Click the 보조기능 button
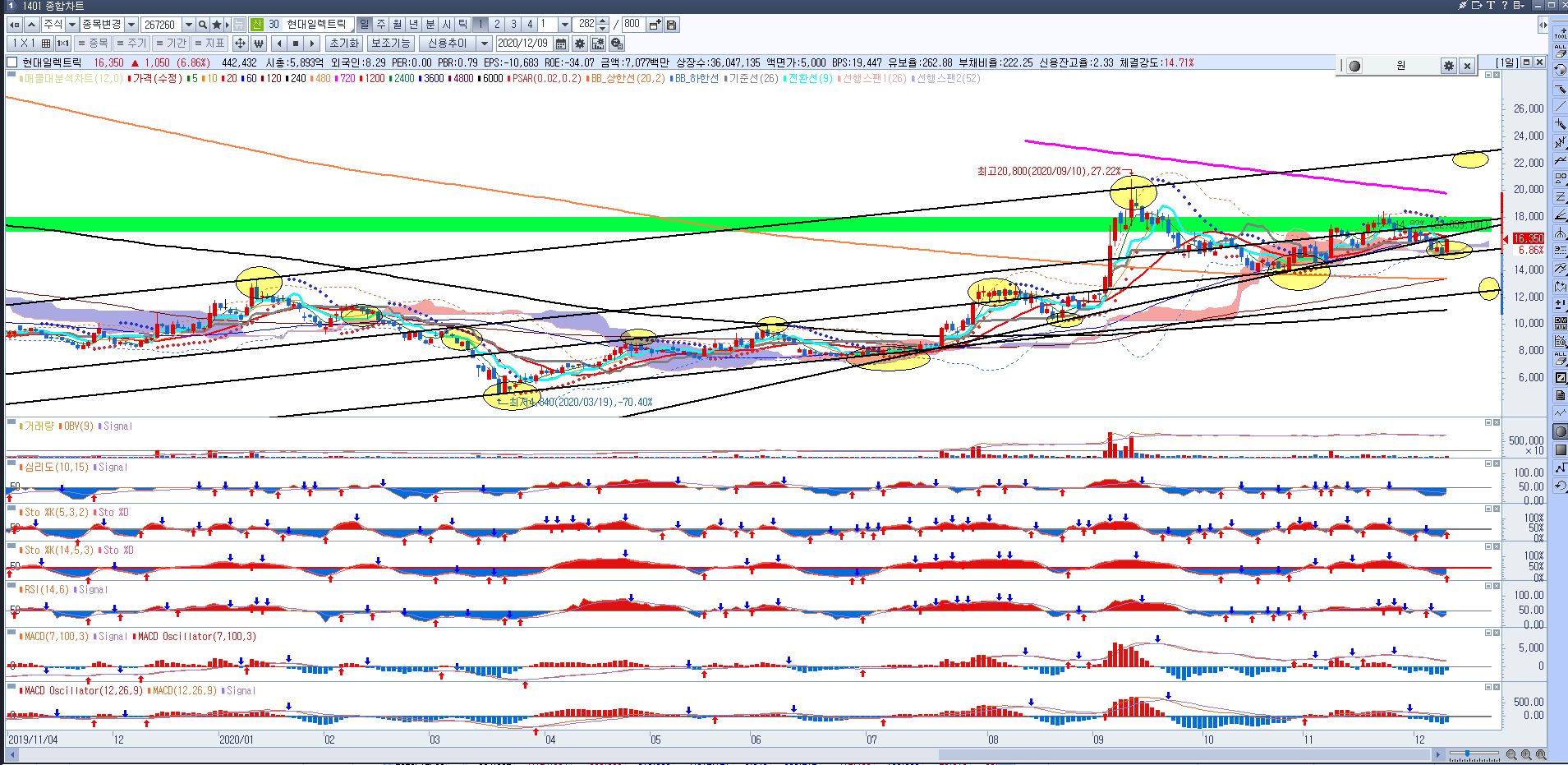 tap(390, 44)
